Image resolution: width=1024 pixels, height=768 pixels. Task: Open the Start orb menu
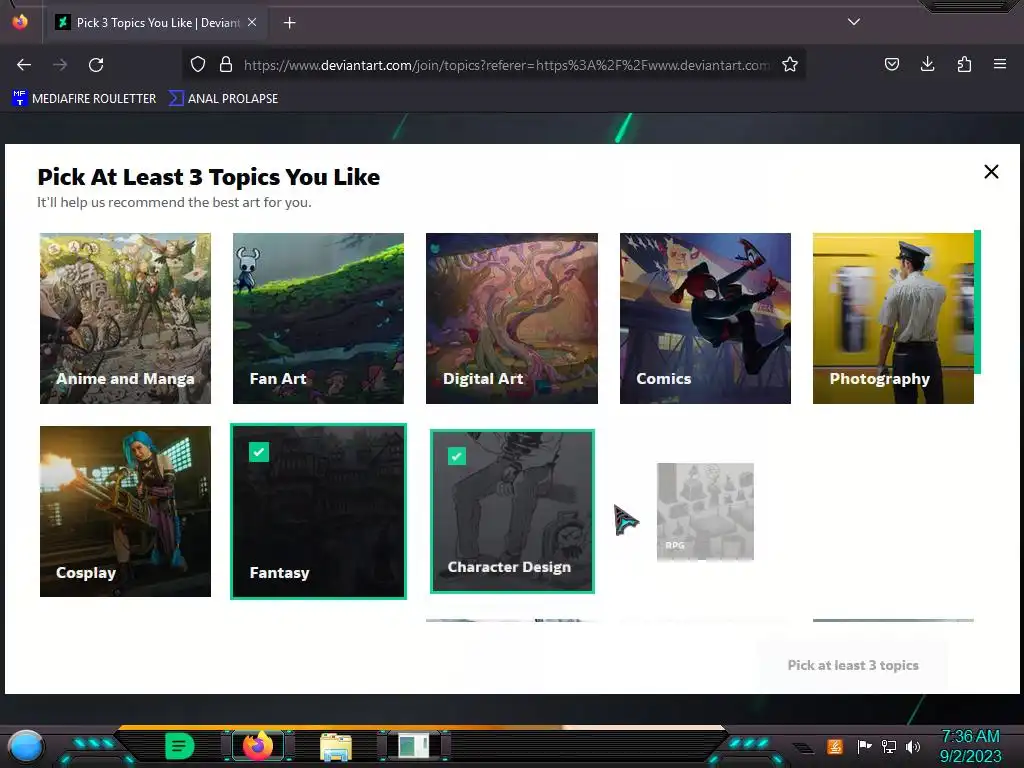(x=25, y=747)
